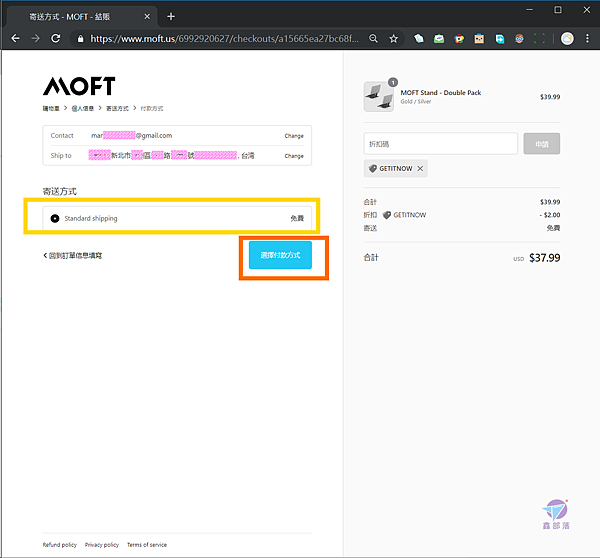The width and height of the screenshot is (600, 558).
Task: Click the first light-blue extension icon
Action: coord(419,38)
